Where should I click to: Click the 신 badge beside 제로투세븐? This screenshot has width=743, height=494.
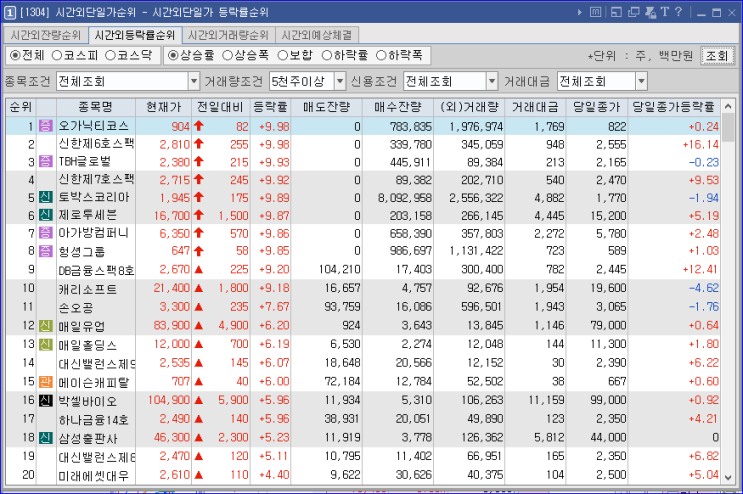(x=45, y=215)
